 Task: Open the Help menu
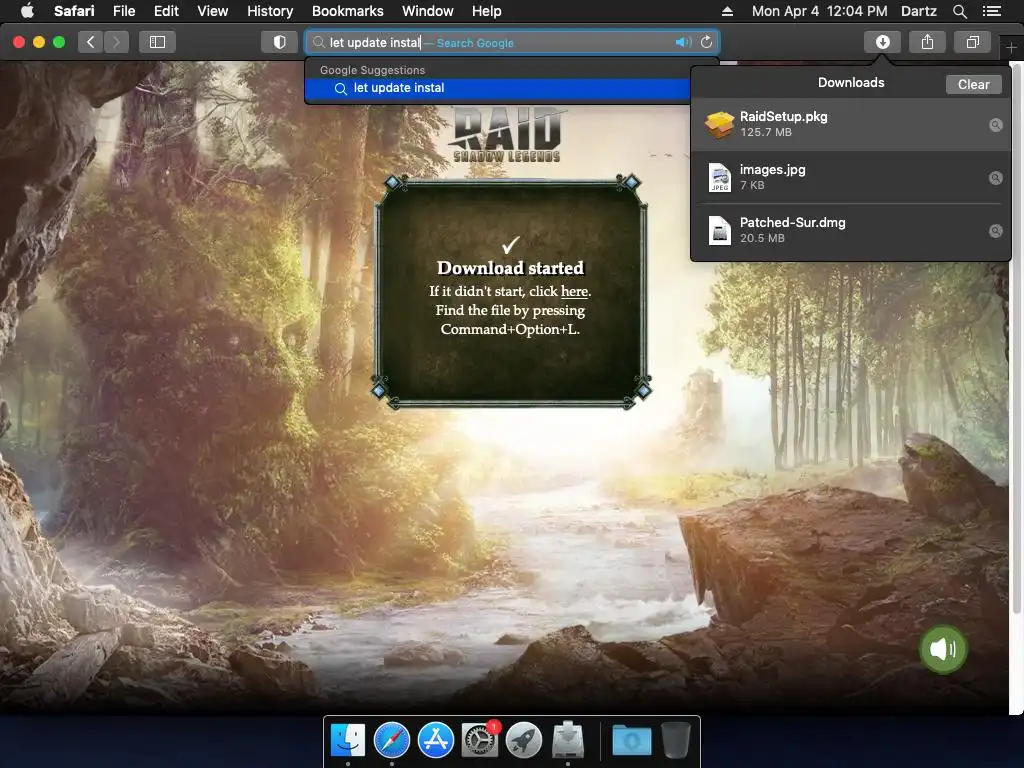pos(487,11)
